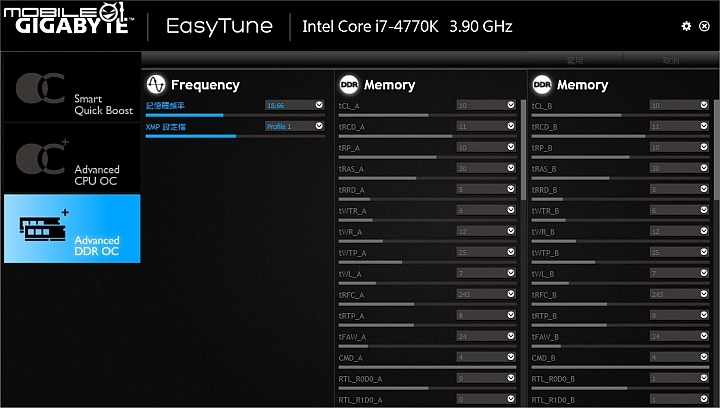Click the tCL_B slider bar
Image resolution: width=720 pixels, height=408 pixels.
[620, 115]
